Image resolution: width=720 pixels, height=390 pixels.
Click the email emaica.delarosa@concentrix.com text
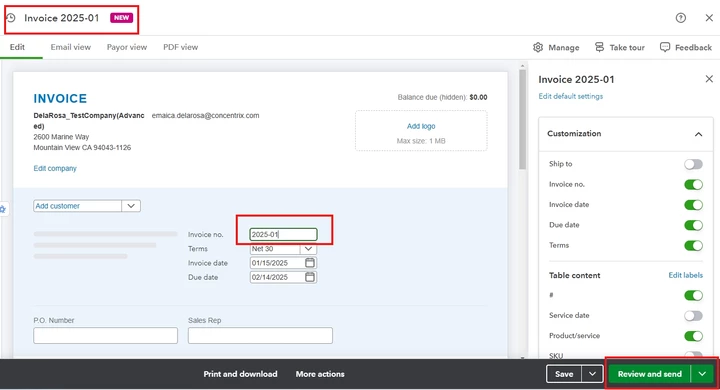pos(205,115)
